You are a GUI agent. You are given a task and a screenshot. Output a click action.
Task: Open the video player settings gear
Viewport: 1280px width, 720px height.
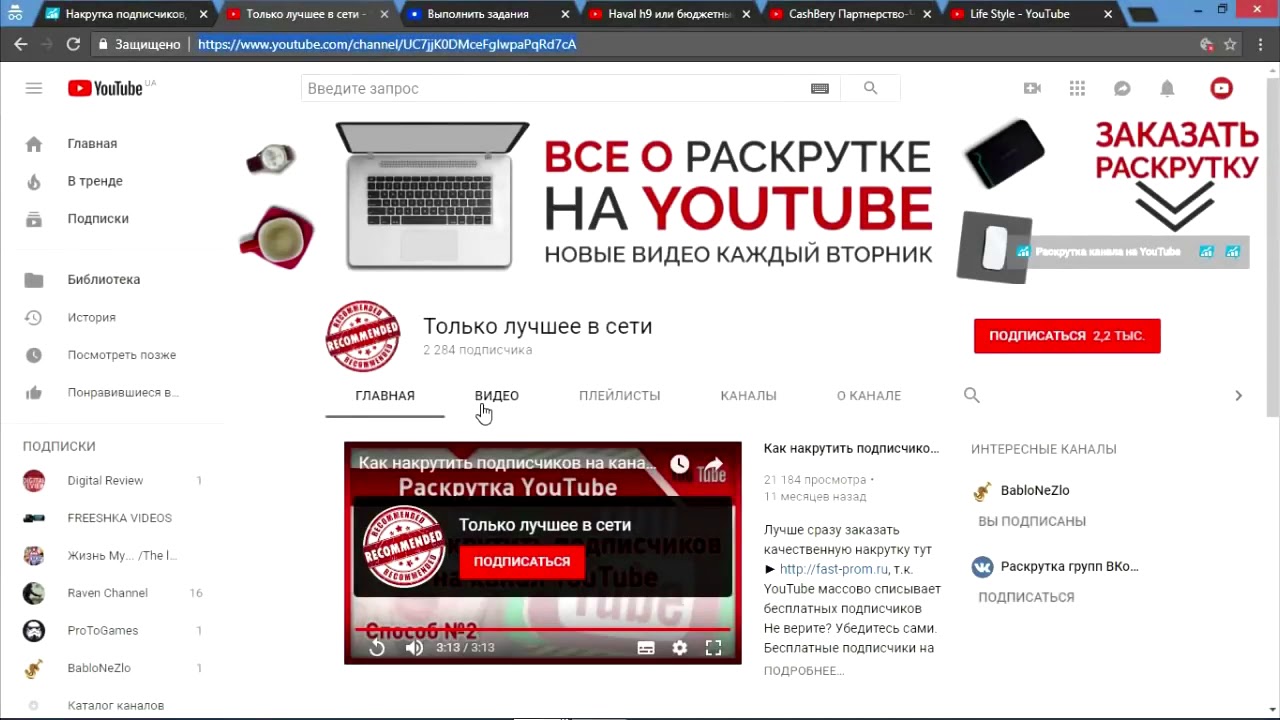[x=680, y=647]
